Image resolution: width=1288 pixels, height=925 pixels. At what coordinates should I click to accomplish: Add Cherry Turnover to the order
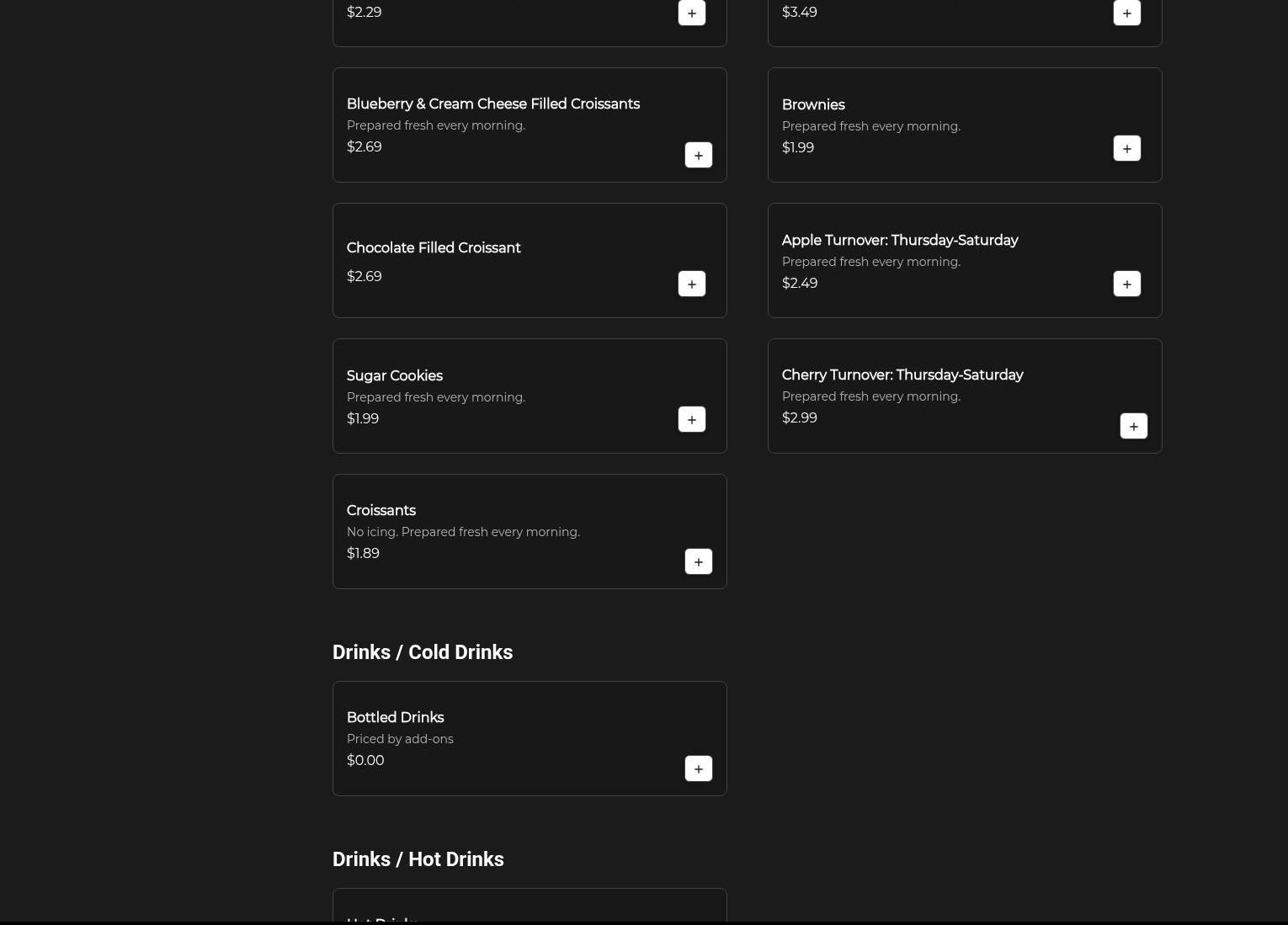pos(1133,427)
